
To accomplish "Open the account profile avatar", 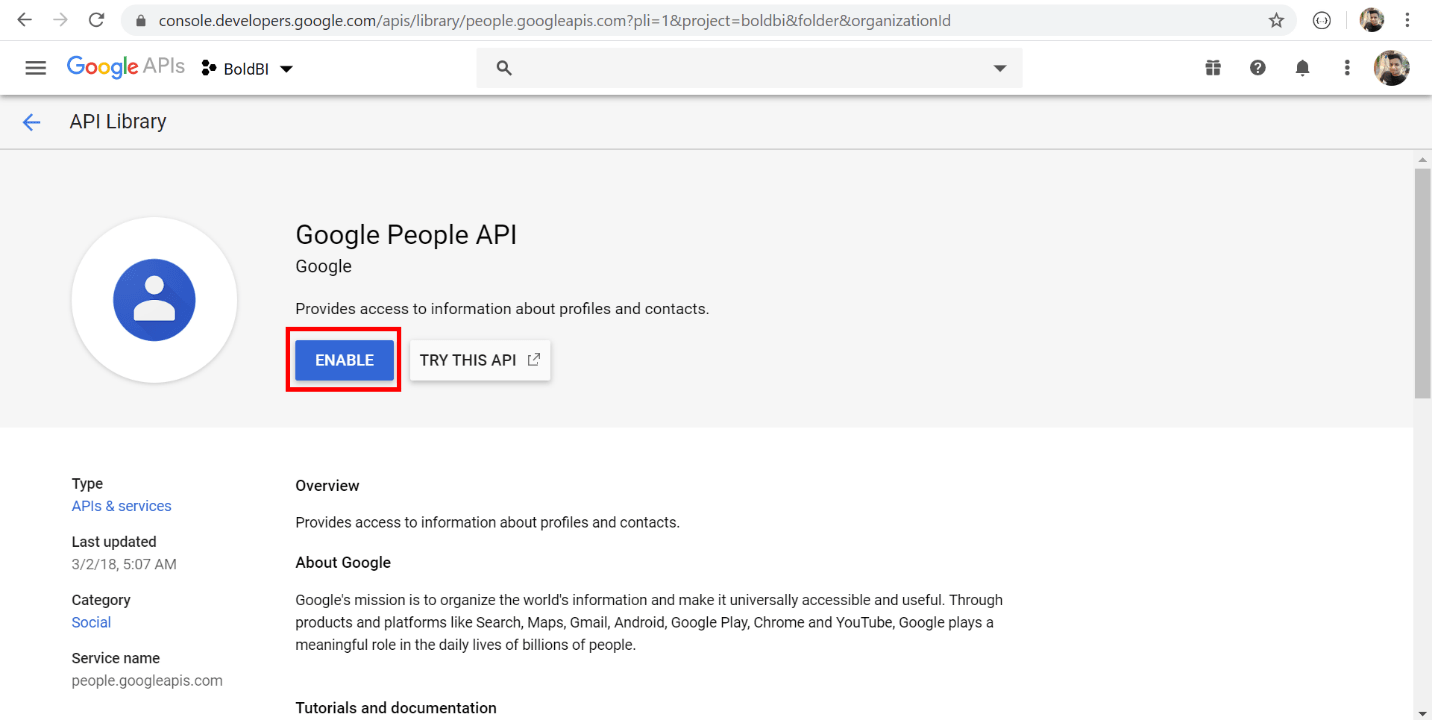I will [1391, 67].
